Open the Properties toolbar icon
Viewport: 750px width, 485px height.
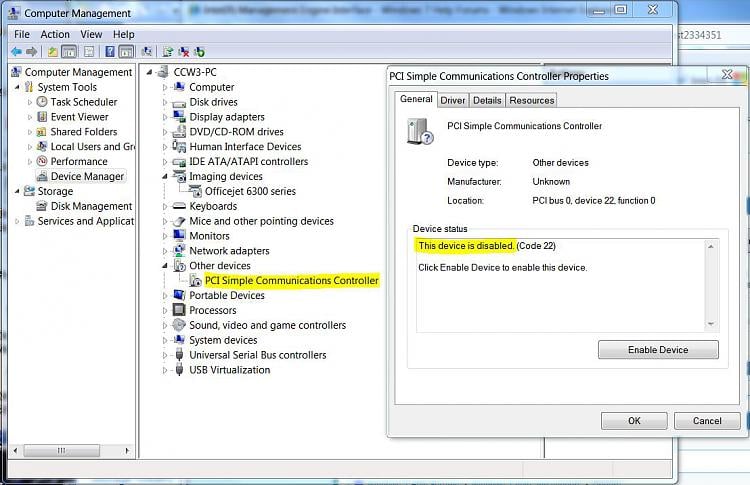click(x=88, y=52)
